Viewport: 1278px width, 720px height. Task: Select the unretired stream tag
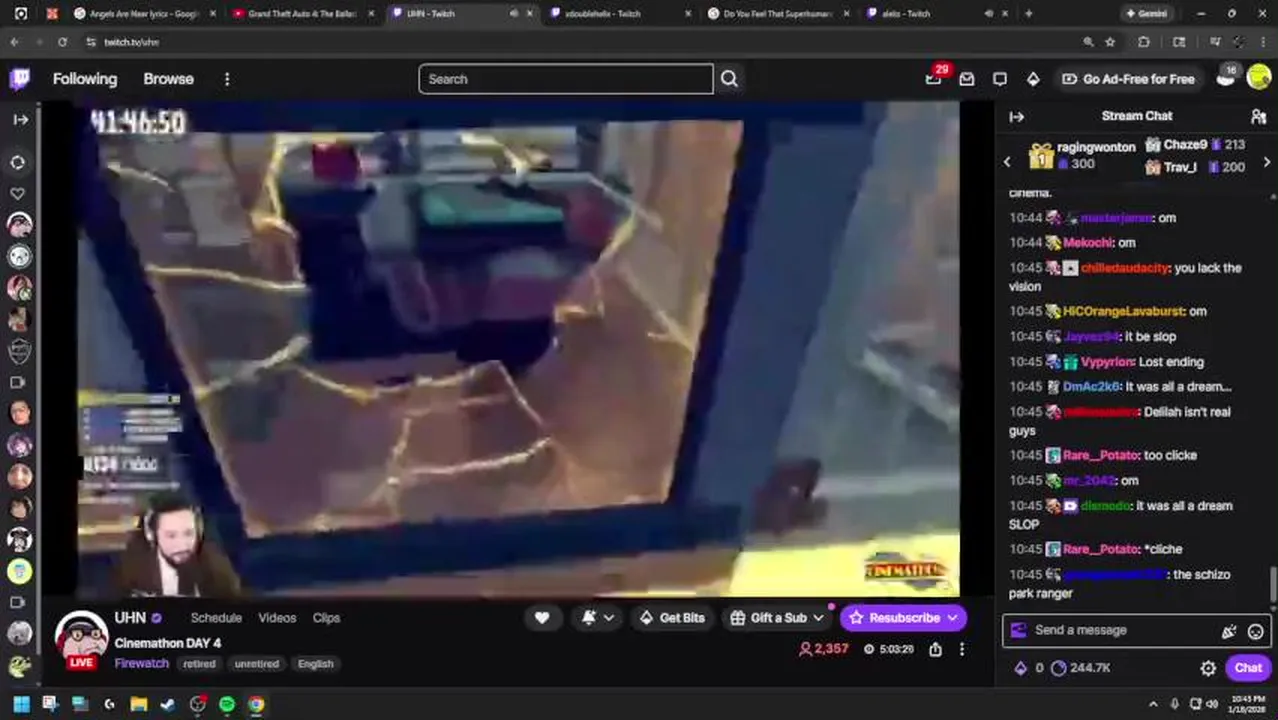257,664
